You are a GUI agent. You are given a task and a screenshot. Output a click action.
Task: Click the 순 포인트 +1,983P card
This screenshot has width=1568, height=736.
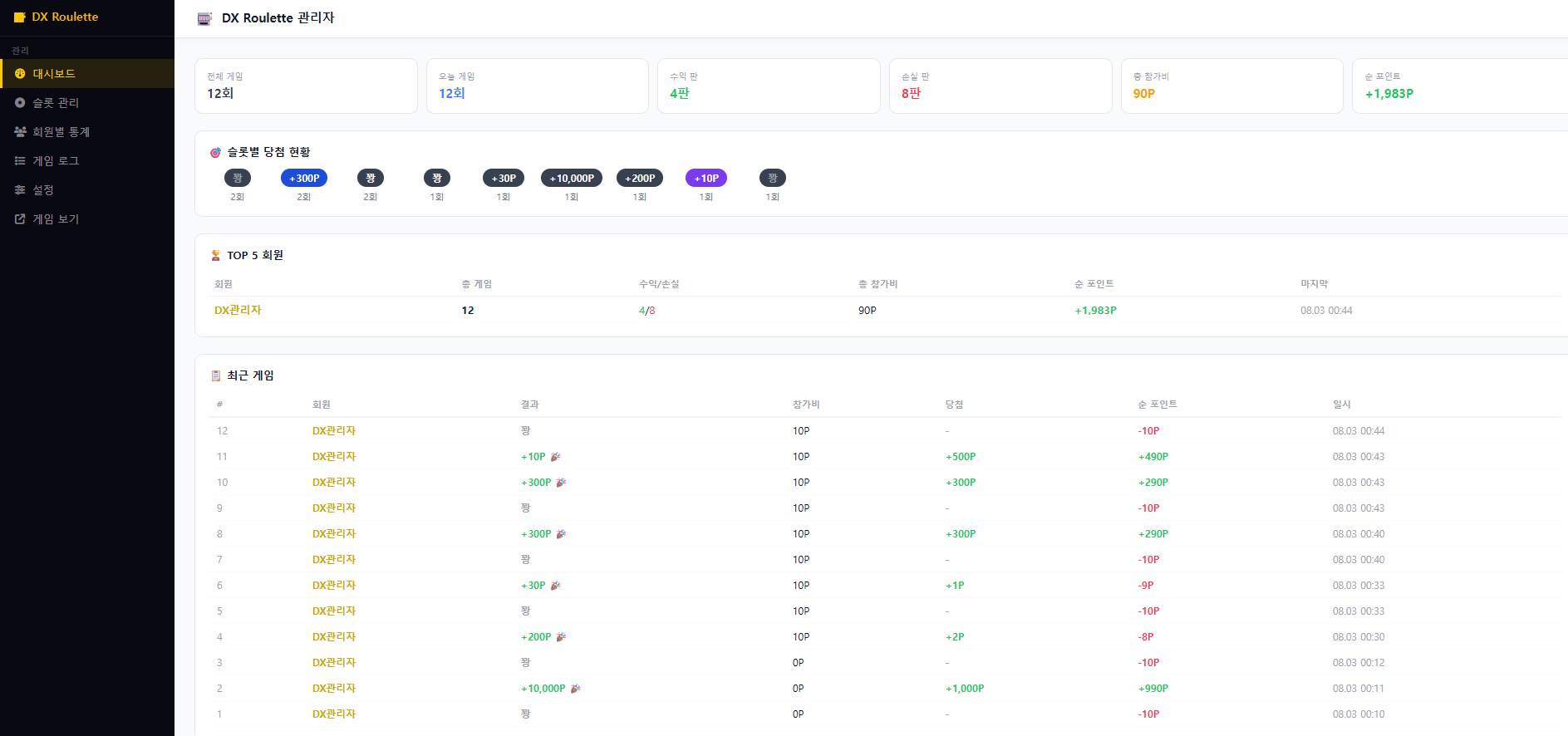[1460, 86]
